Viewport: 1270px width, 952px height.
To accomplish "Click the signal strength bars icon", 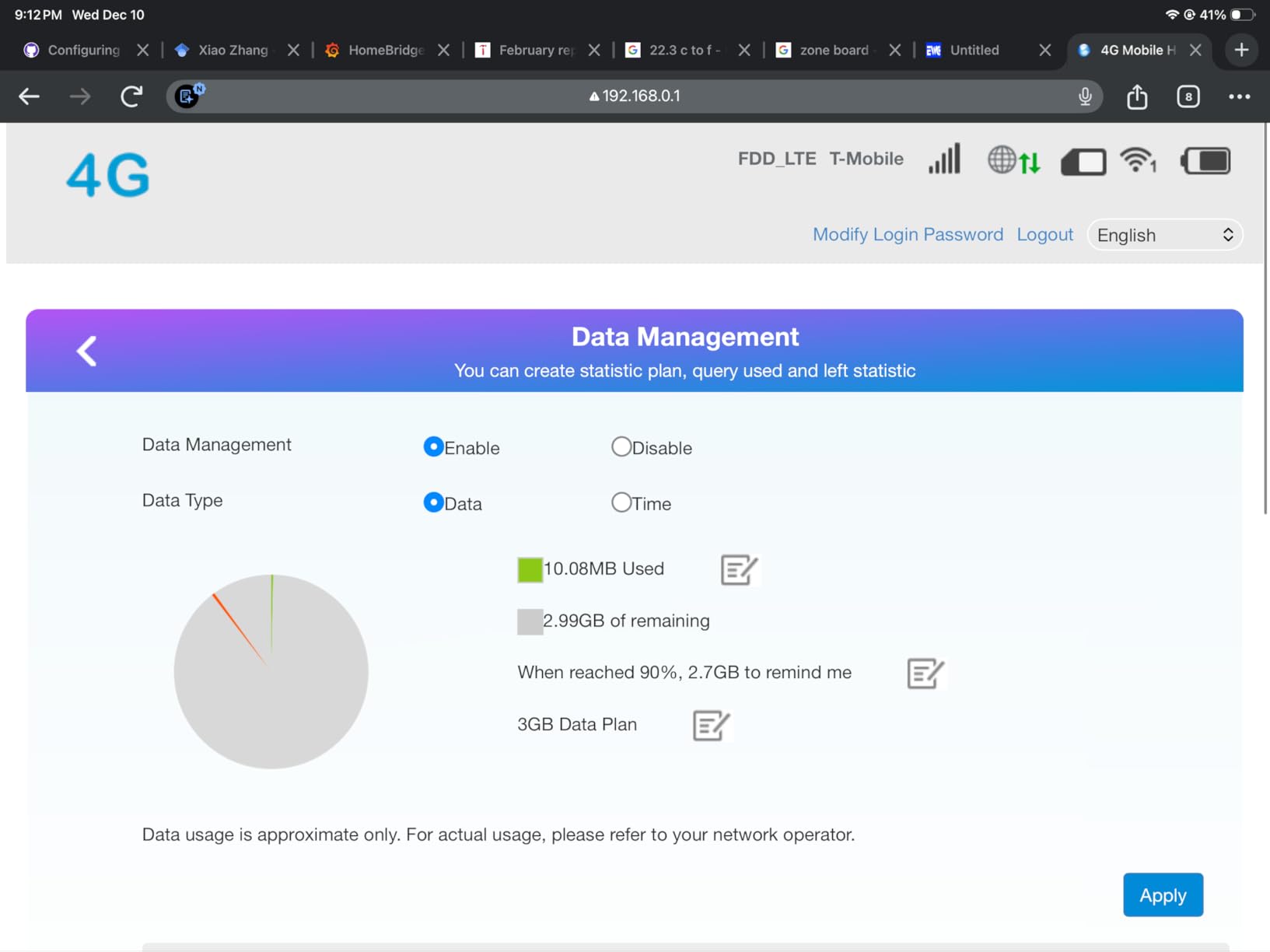I will coord(944,159).
